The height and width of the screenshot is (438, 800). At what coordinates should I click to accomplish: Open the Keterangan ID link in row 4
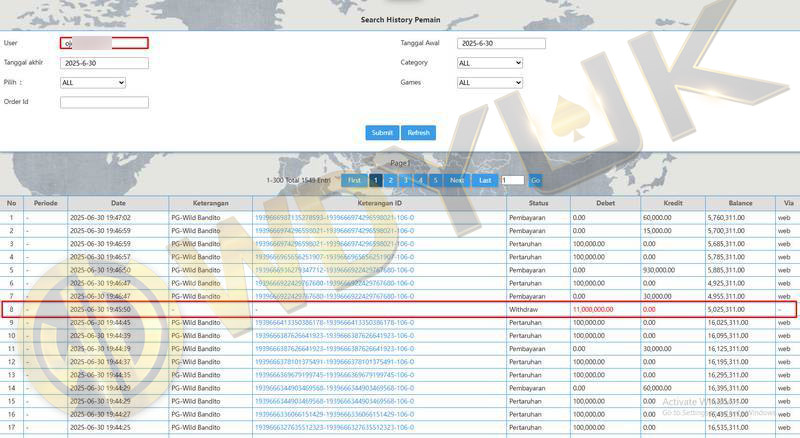click(335, 257)
